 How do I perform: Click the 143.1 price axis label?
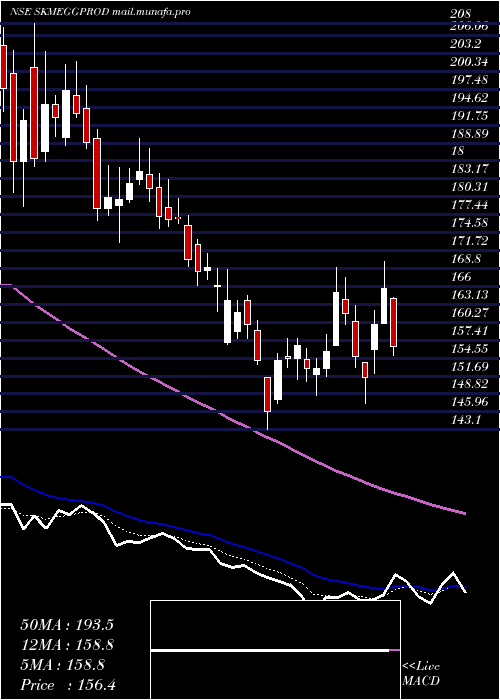point(467,419)
